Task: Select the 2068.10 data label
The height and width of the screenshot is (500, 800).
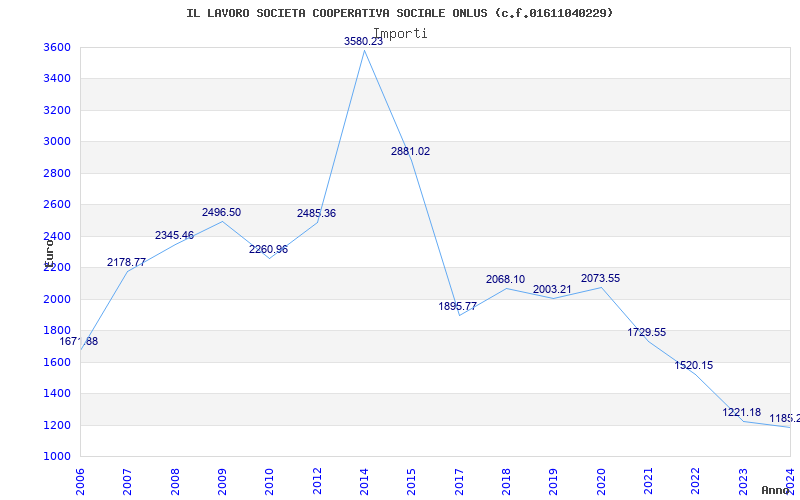Action: (x=505, y=279)
